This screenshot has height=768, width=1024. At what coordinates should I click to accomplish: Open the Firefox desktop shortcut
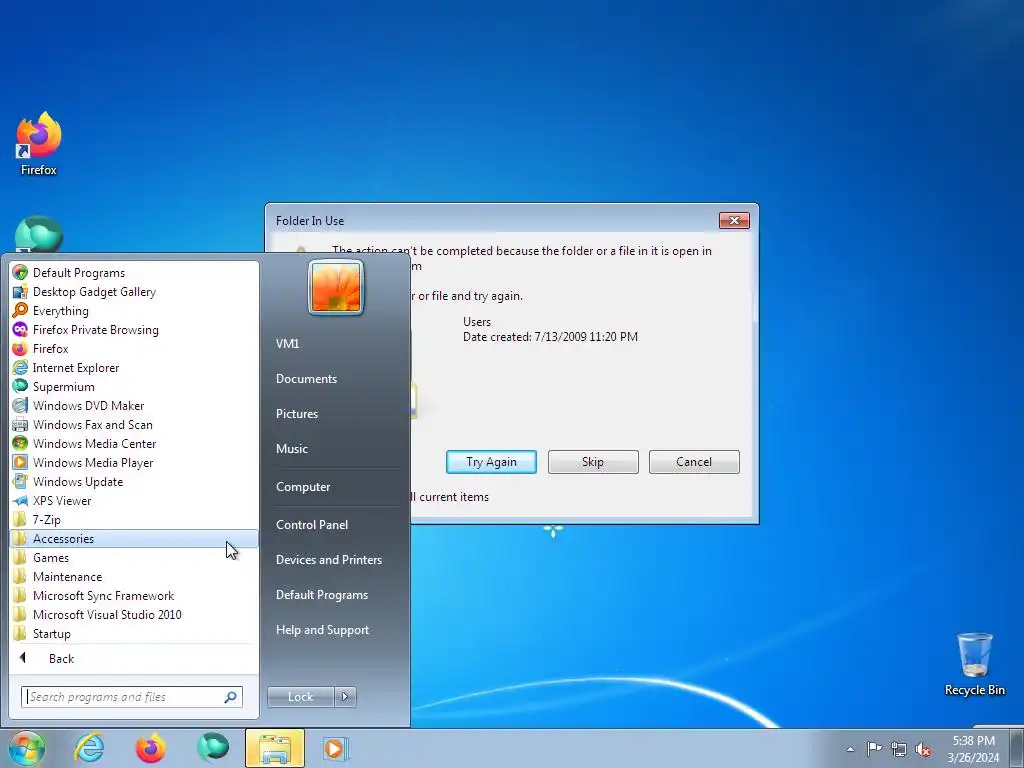pos(39,144)
